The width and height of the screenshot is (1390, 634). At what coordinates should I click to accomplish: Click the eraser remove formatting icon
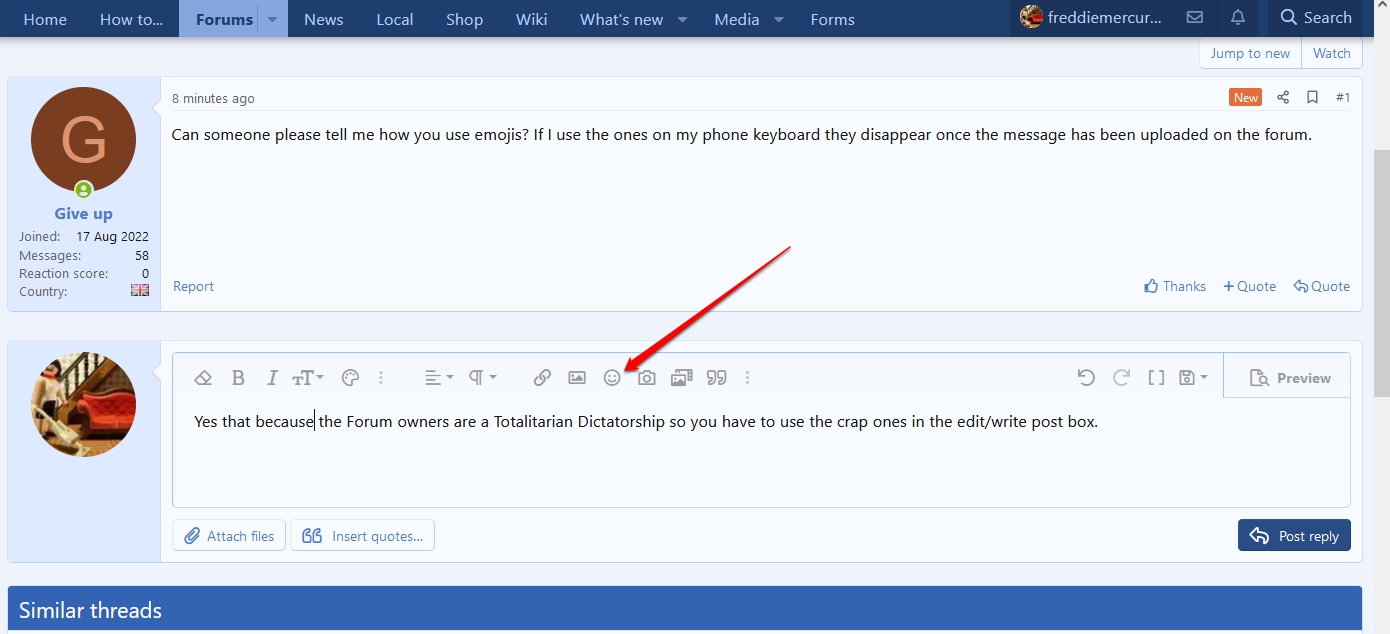203,378
